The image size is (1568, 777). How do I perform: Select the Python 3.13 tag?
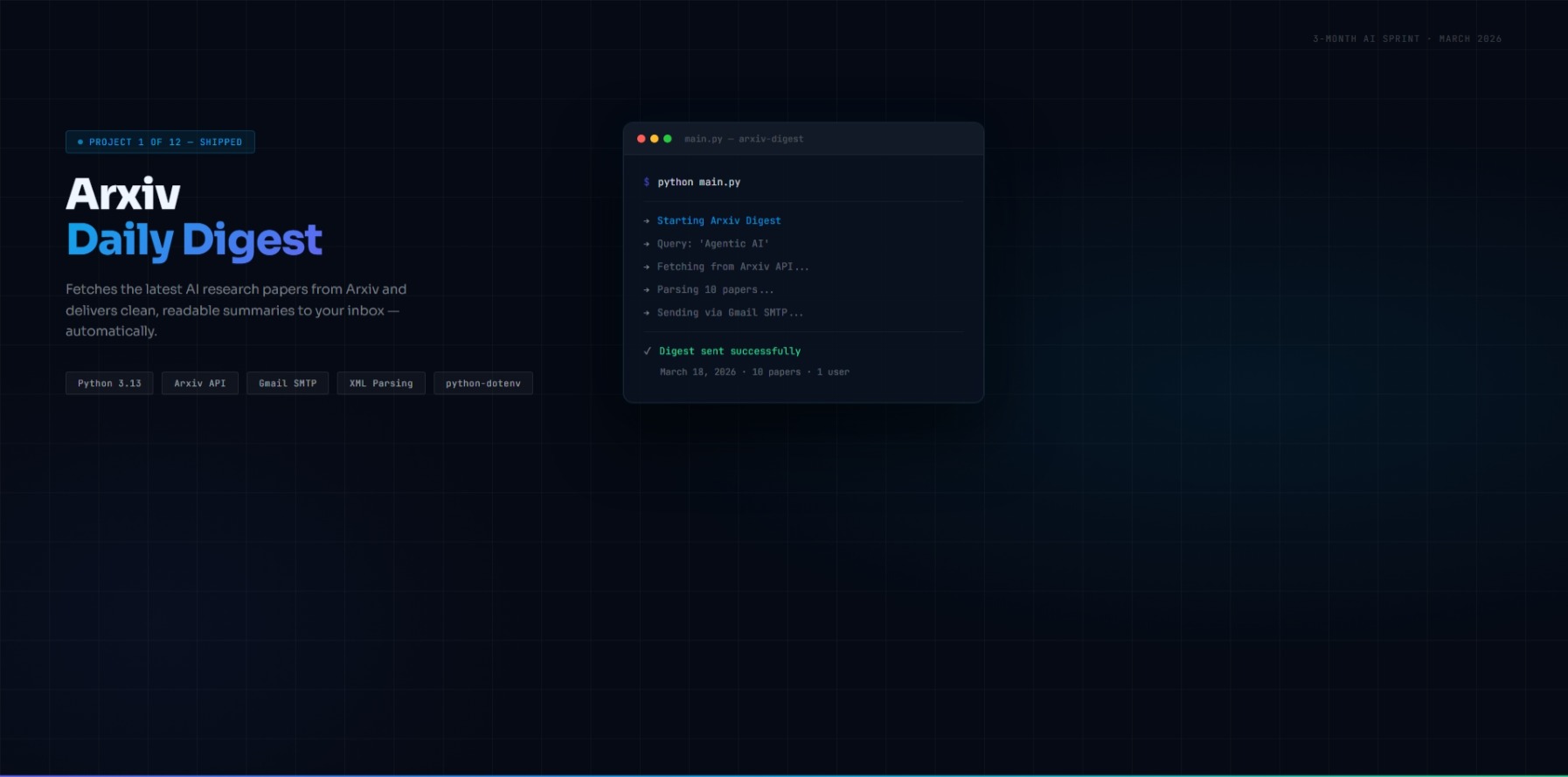109,383
